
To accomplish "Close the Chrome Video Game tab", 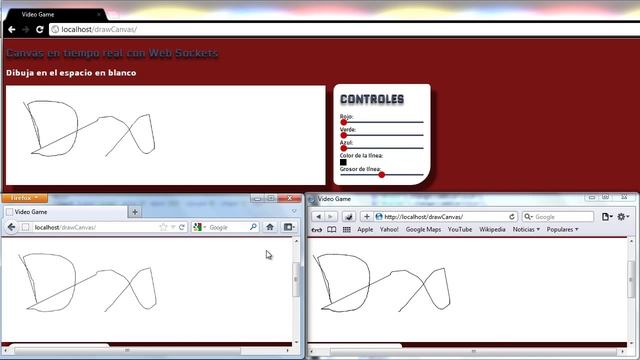I will [x=99, y=14].
